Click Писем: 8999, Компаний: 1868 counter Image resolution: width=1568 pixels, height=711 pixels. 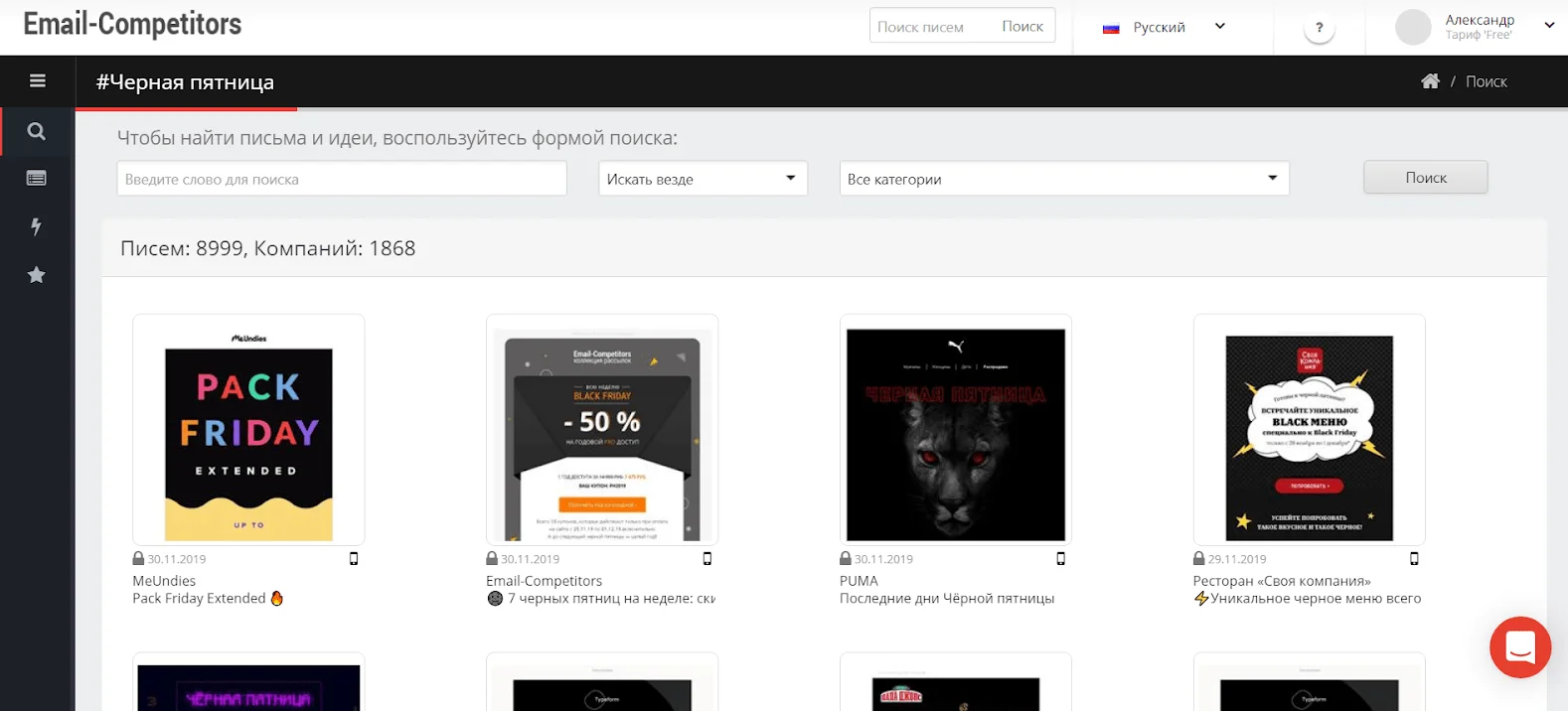coord(268,248)
